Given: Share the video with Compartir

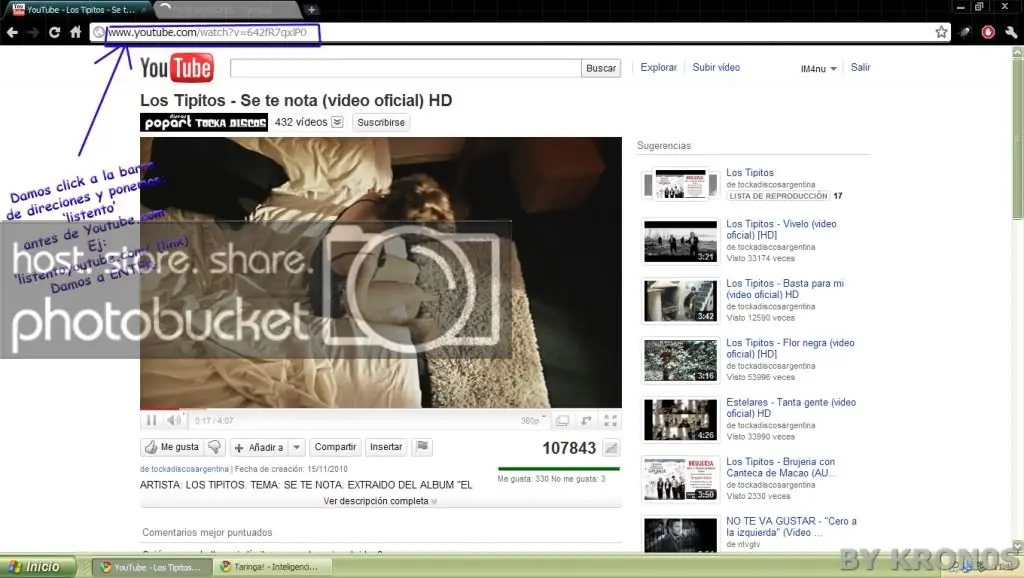Looking at the screenshot, I should pos(334,447).
